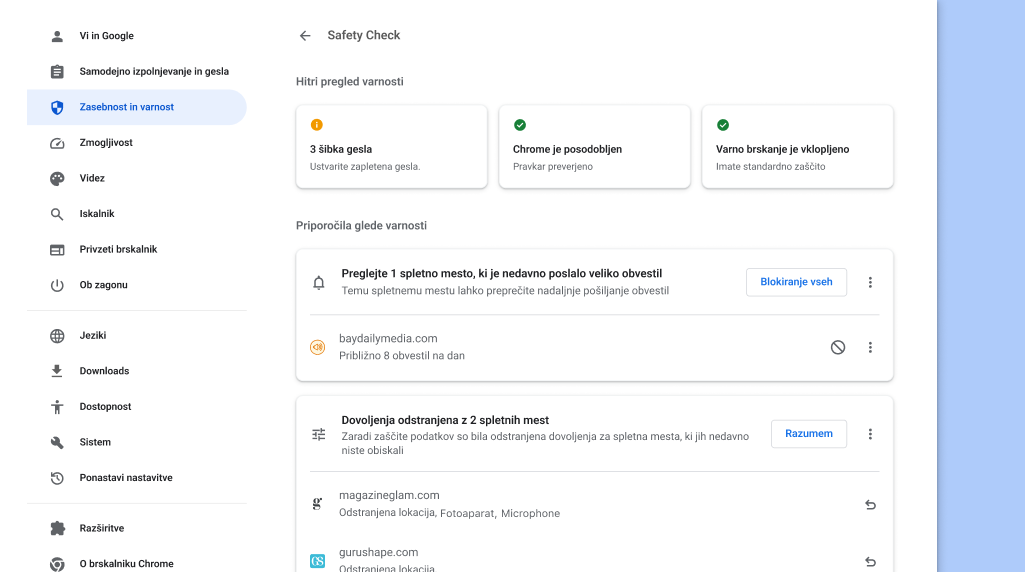Go to Ob zagonu settings
This screenshot has height=572, width=1025.
(x=137, y=285)
